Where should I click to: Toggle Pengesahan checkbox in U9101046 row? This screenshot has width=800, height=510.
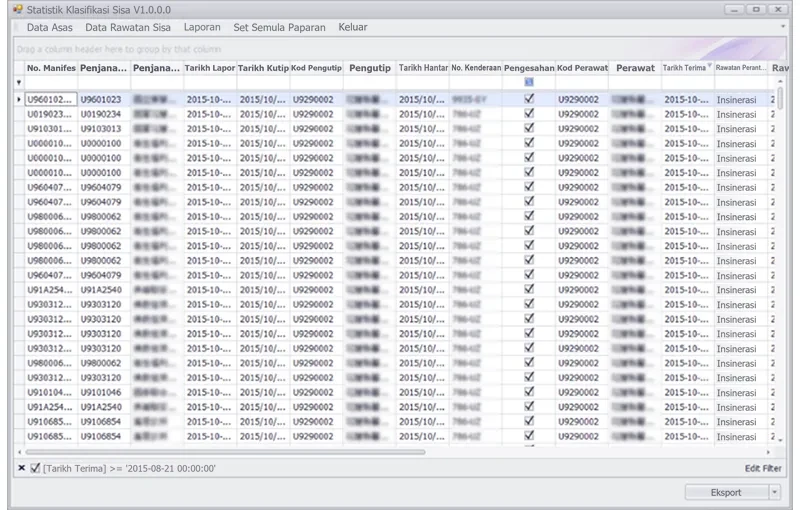[529, 392]
